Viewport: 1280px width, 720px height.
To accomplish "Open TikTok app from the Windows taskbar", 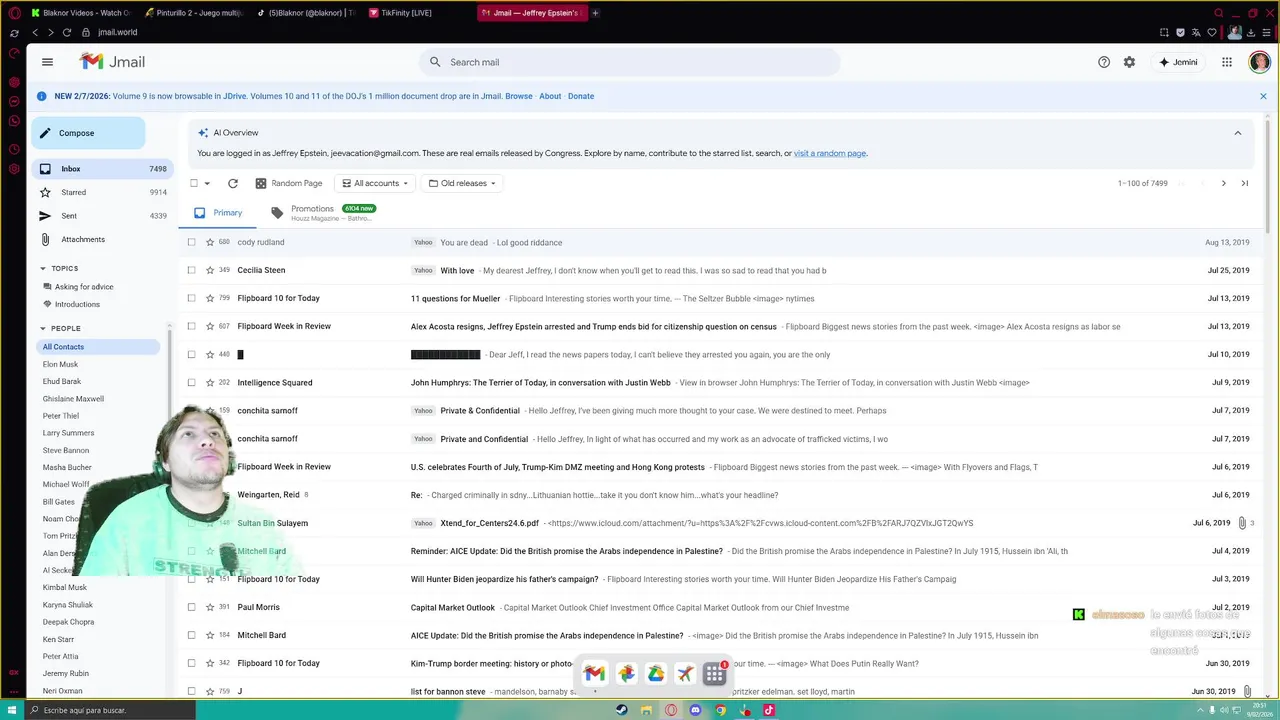I will (x=769, y=710).
